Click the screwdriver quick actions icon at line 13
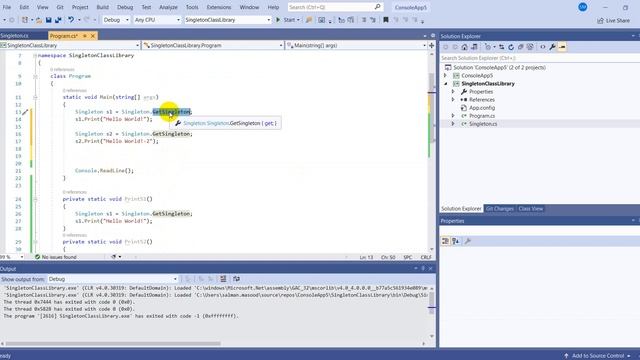Image resolution: width=640 pixels, height=360 pixels. point(25,112)
